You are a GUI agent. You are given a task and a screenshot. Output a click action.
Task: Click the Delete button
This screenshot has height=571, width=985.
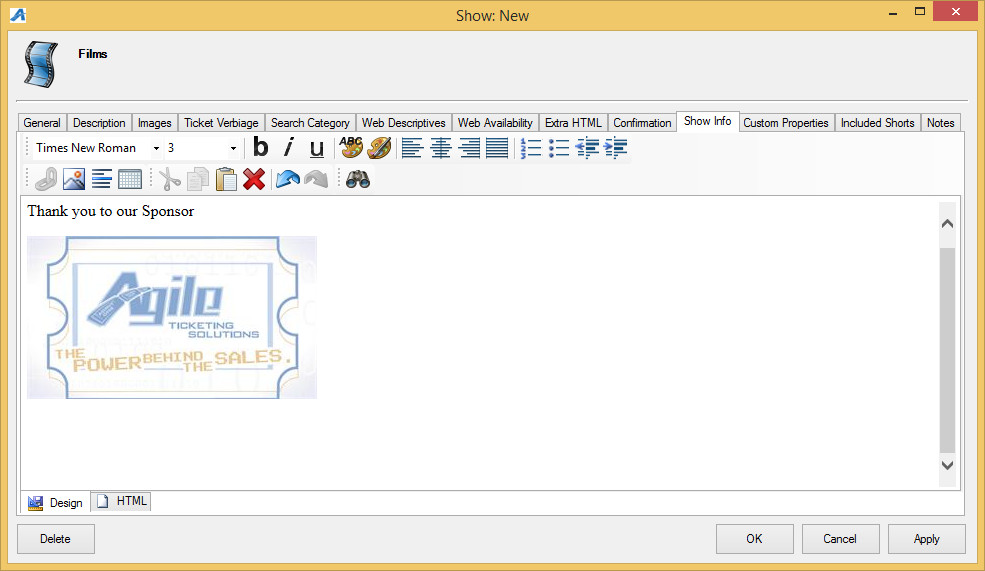[55, 539]
